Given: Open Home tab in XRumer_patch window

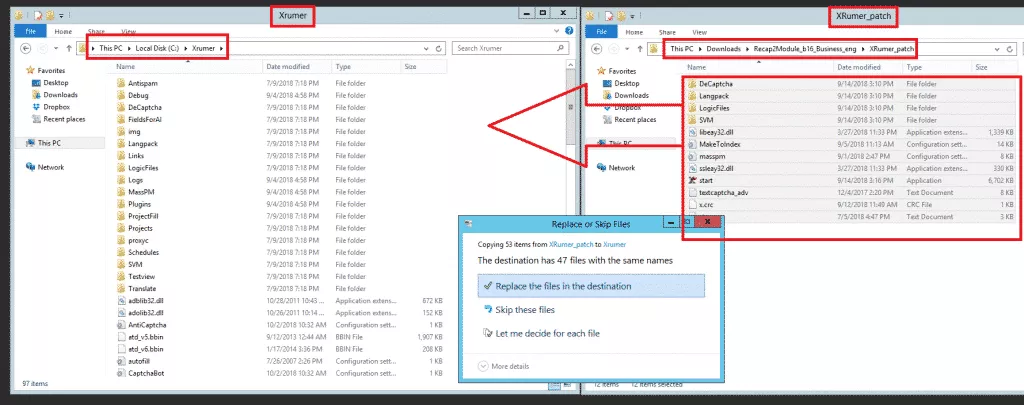Looking at the screenshot, I should [634, 32].
